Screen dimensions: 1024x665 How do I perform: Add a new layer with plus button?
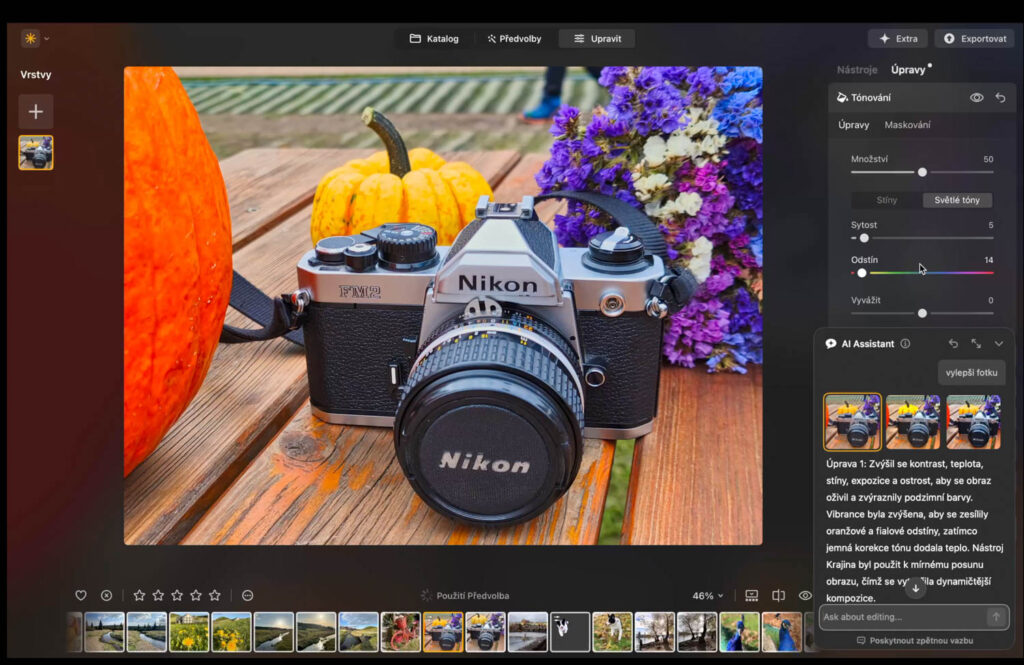pyautogui.click(x=36, y=112)
